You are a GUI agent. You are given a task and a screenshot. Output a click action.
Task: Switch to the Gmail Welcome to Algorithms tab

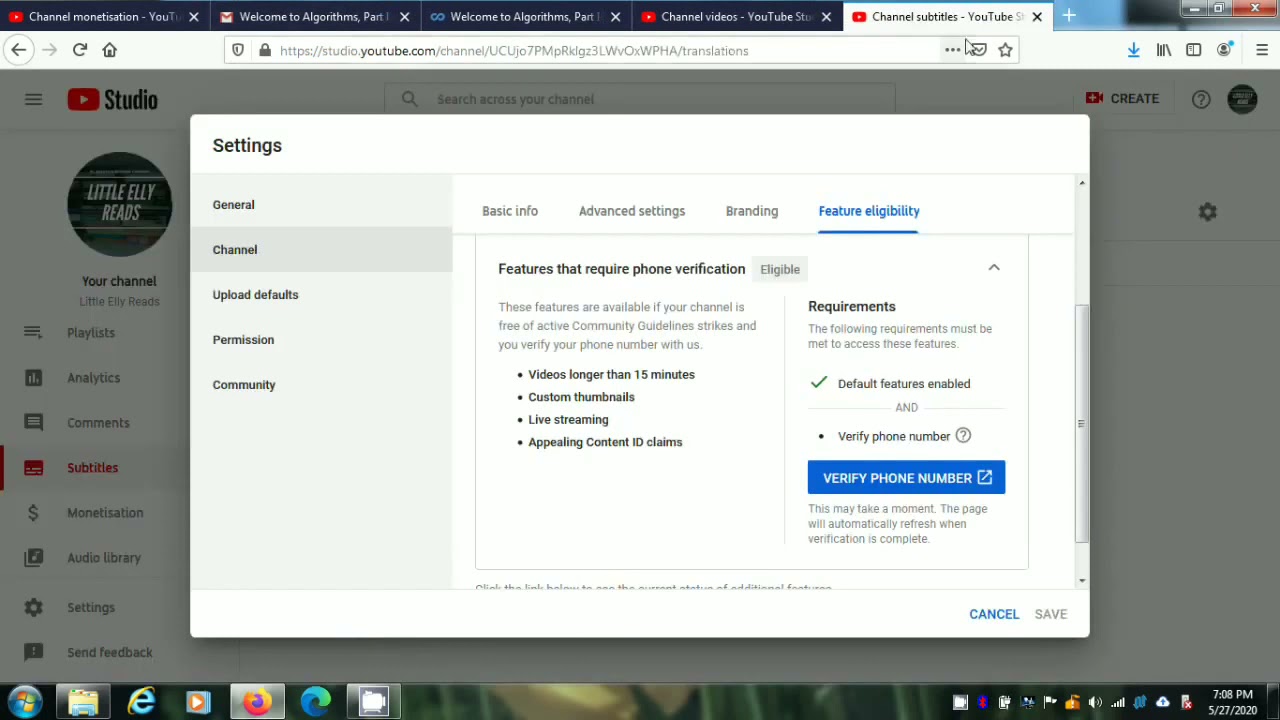point(314,16)
